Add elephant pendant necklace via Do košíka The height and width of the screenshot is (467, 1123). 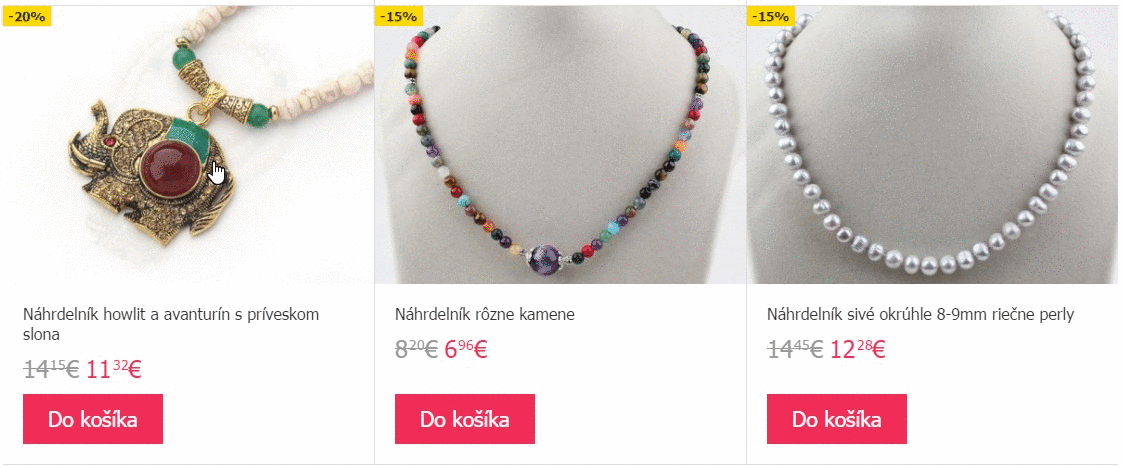92,419
